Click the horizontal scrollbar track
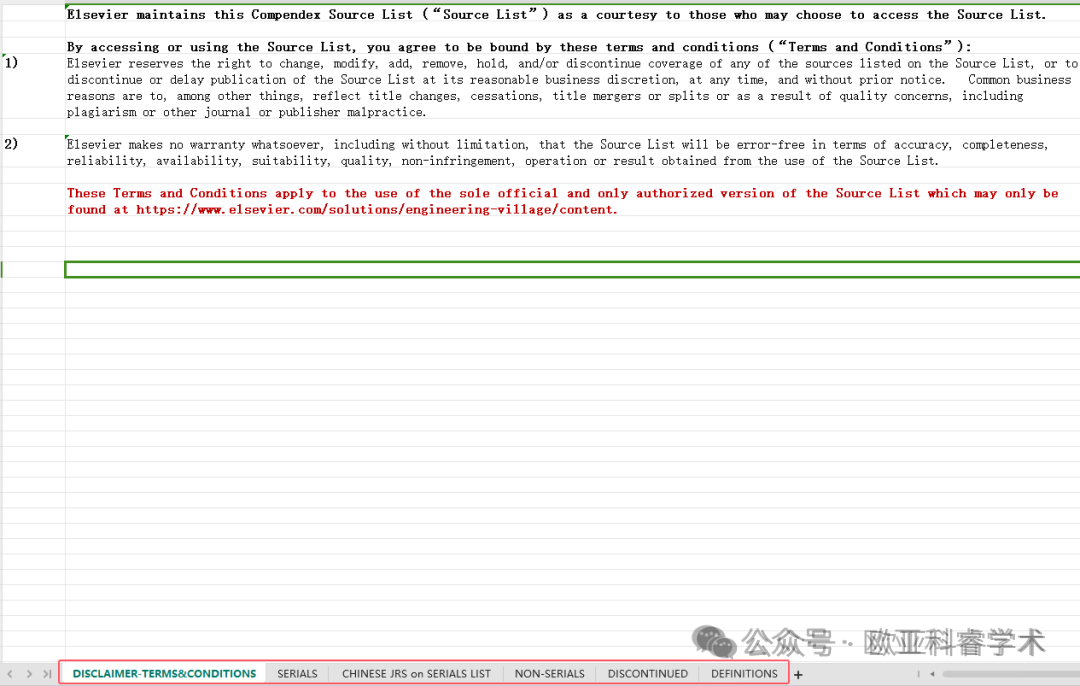The image size is (1080, 686). [1010, 674]
